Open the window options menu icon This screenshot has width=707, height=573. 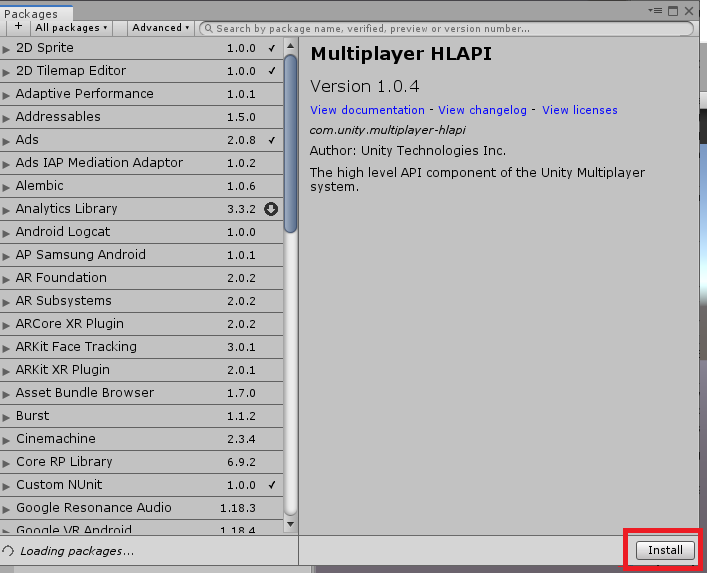[655, 10]
